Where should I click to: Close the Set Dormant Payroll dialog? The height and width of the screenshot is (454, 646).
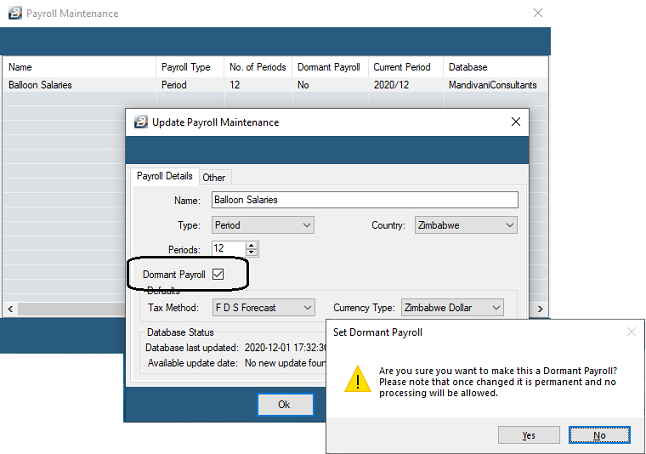click(x=631, y=332)
